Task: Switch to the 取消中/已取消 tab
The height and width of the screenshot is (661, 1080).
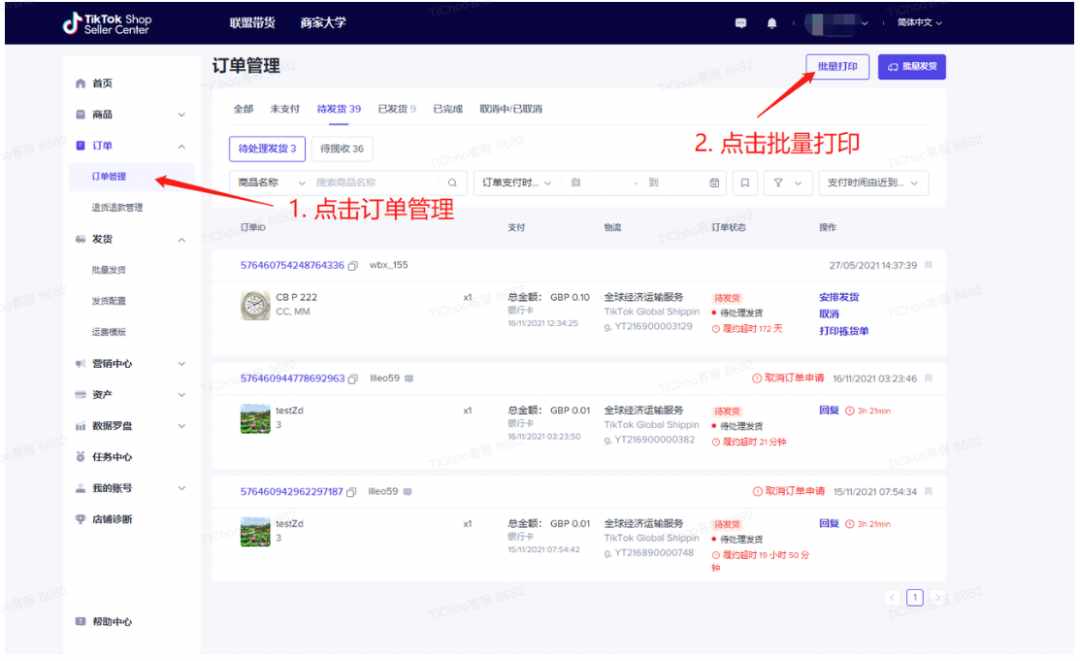Action: point(511,109)
